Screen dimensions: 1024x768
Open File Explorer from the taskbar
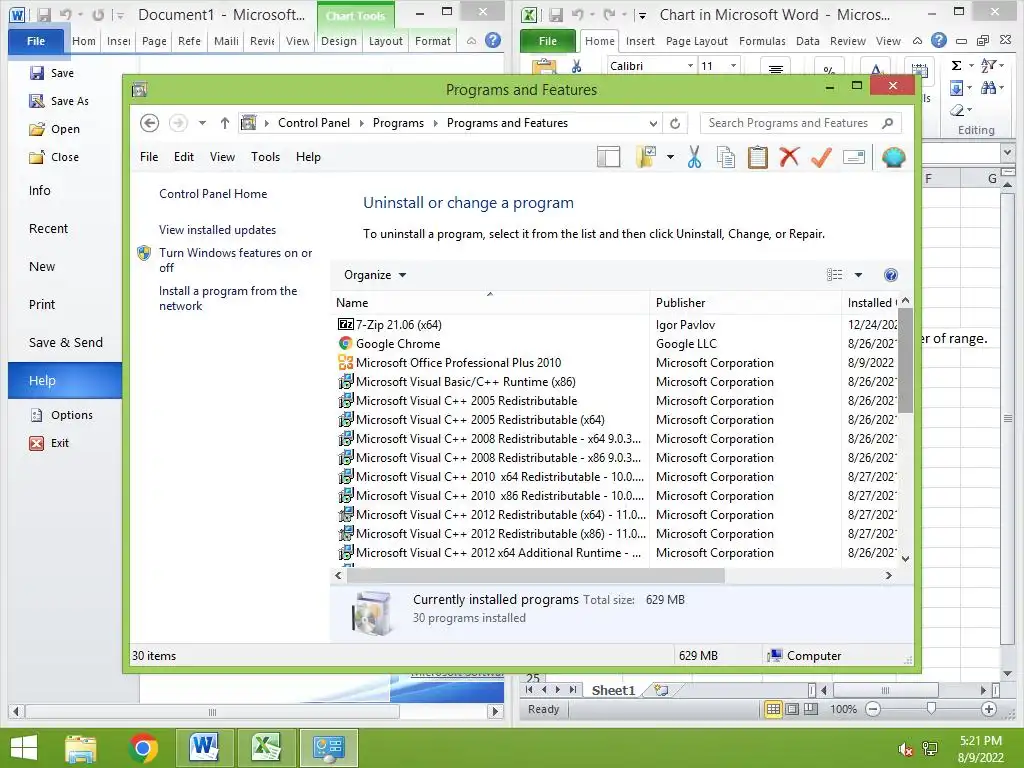click(x=80, y=748)
